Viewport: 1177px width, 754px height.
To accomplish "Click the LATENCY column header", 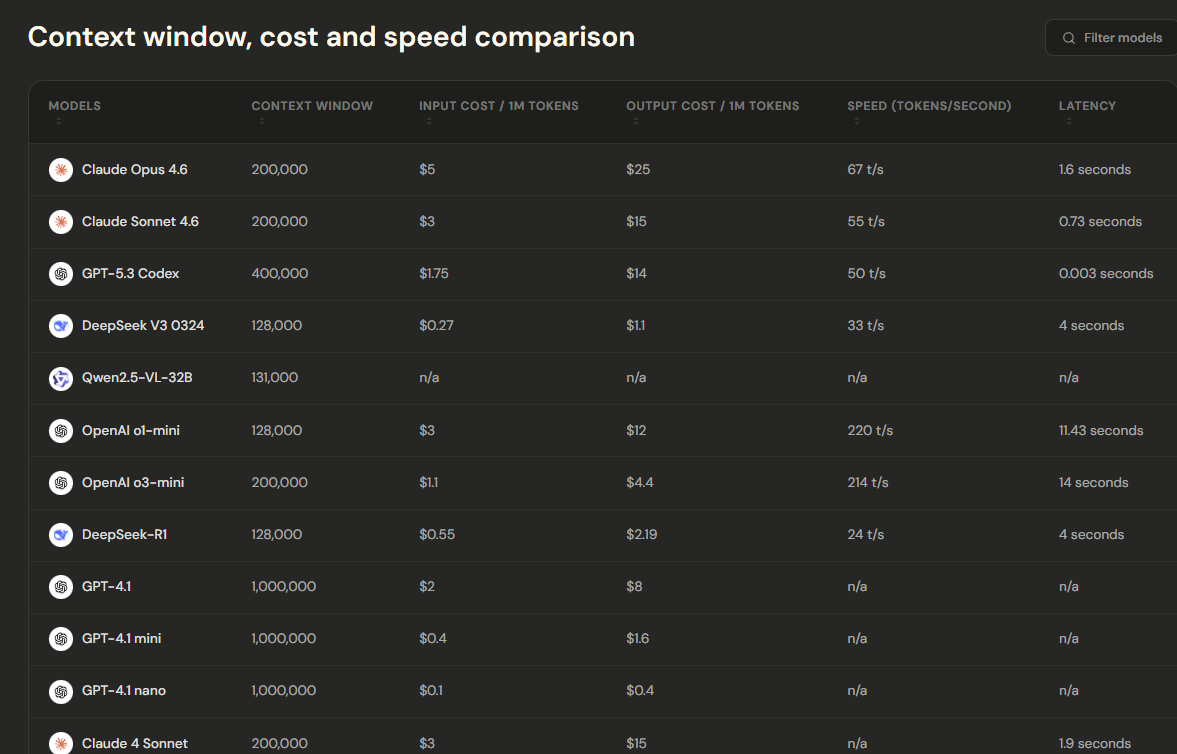I will tap(1087, 106).
